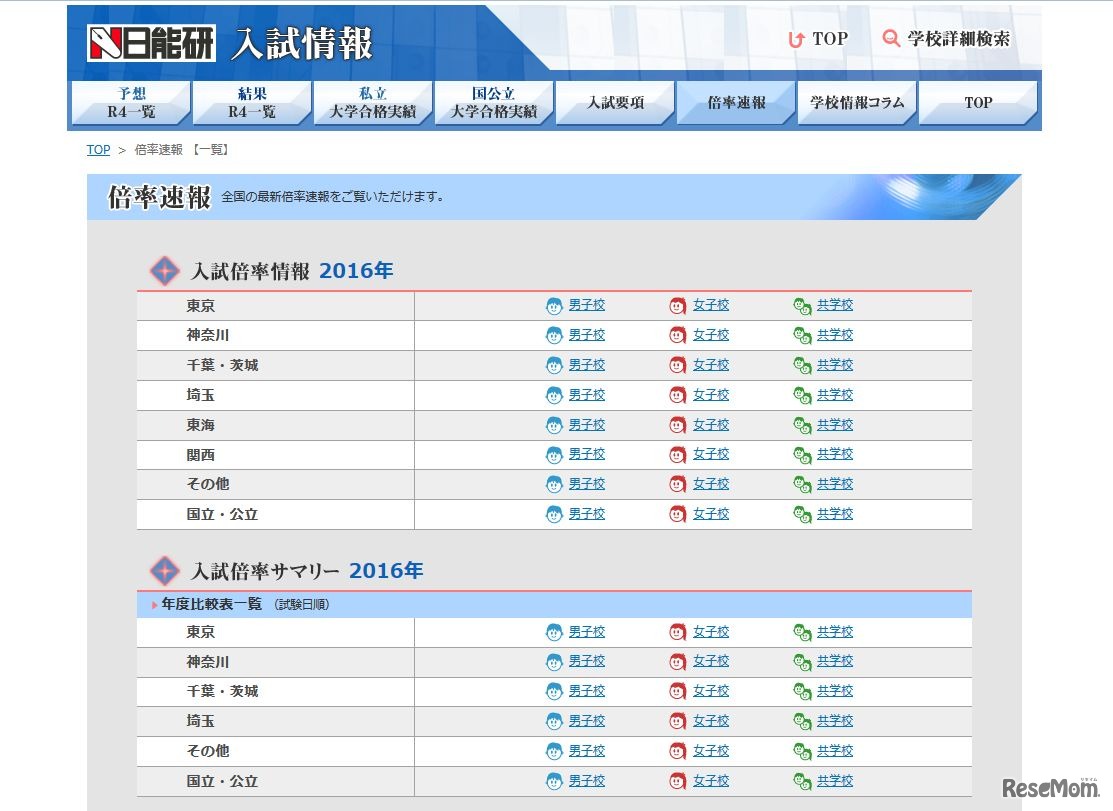Open the 私立大学合格実績 tab
The height and width of the screenshot is (811, 1113).
pos(372,102)
